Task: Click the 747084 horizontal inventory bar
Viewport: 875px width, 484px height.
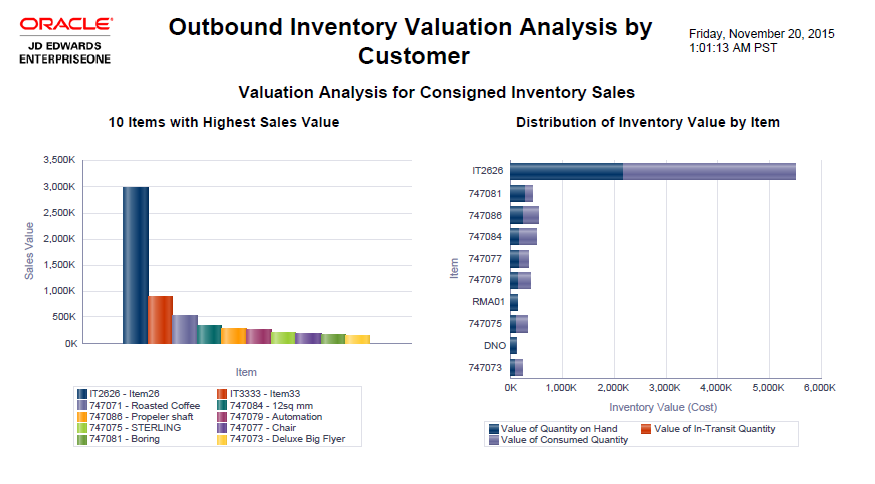Action: [x=523, y=237]
